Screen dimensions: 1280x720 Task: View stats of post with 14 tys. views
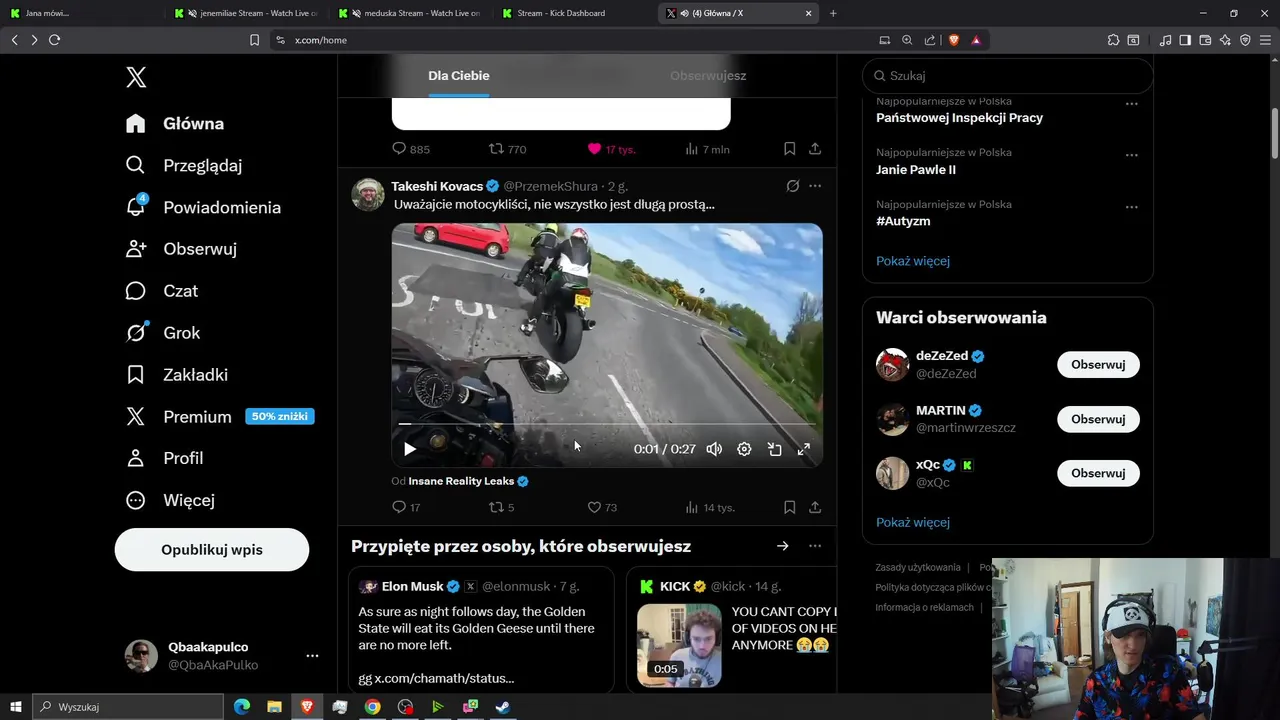tap(710, 507)
